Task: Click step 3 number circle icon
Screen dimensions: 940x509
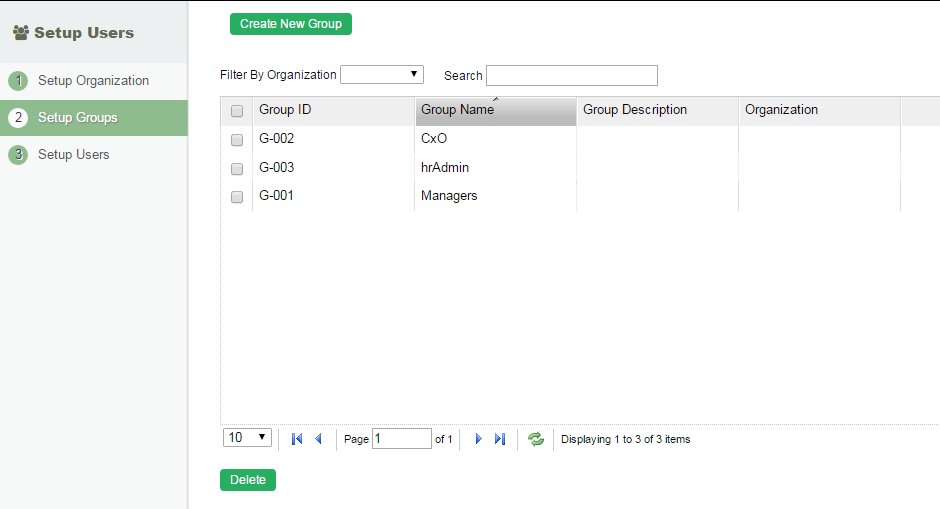Action: 18,155
